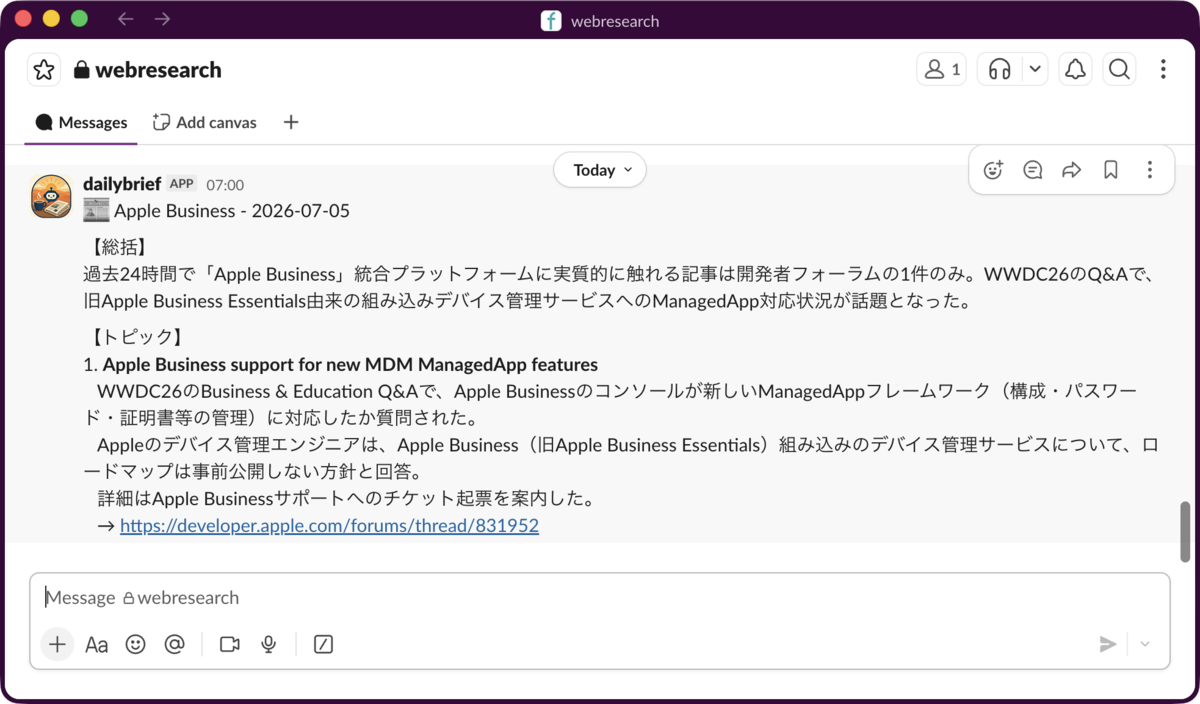
Task: Send the message with arrow button
Action: pos(1108,644)
